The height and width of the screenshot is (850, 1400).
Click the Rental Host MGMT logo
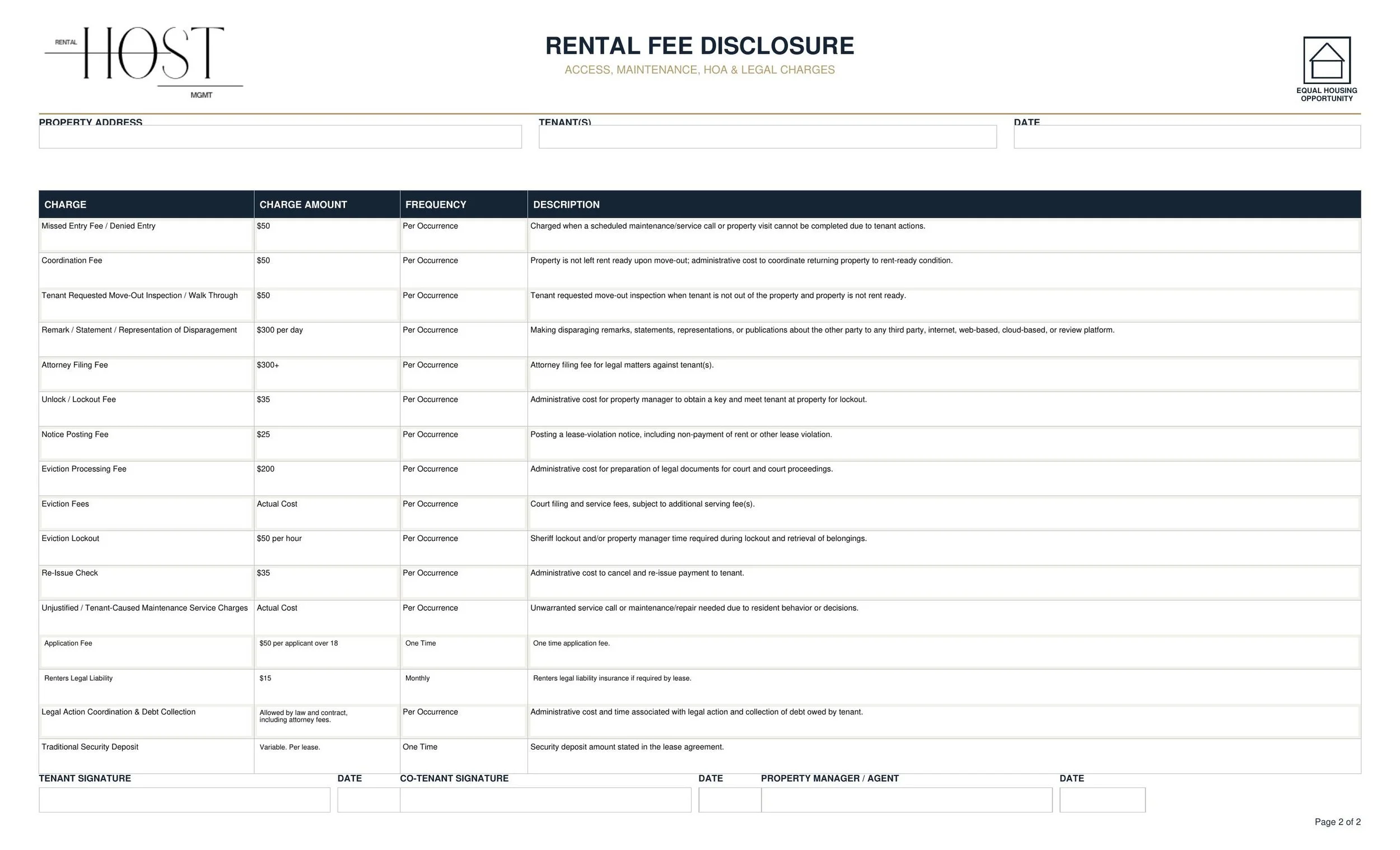coord(144,62)
